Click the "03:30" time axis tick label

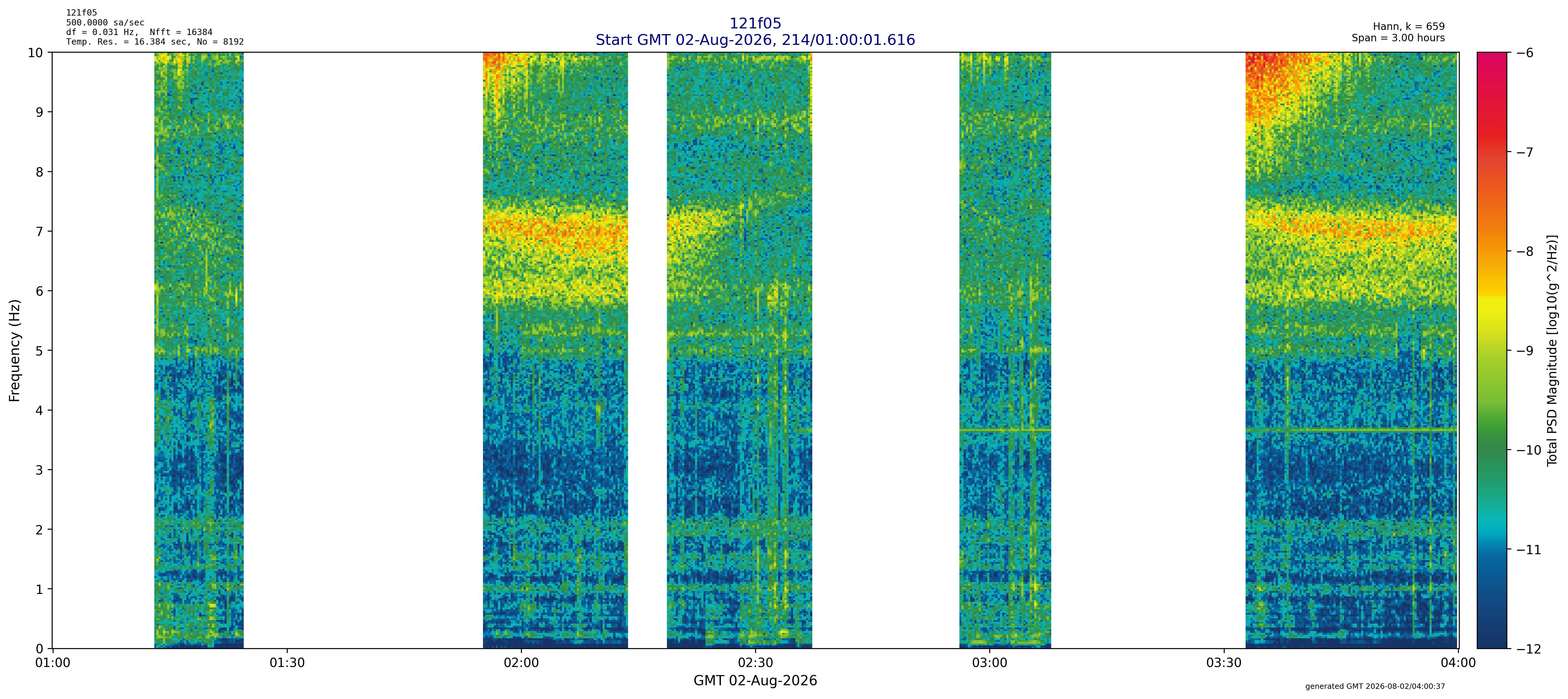pyautogui.click(x=1224, y=662)
